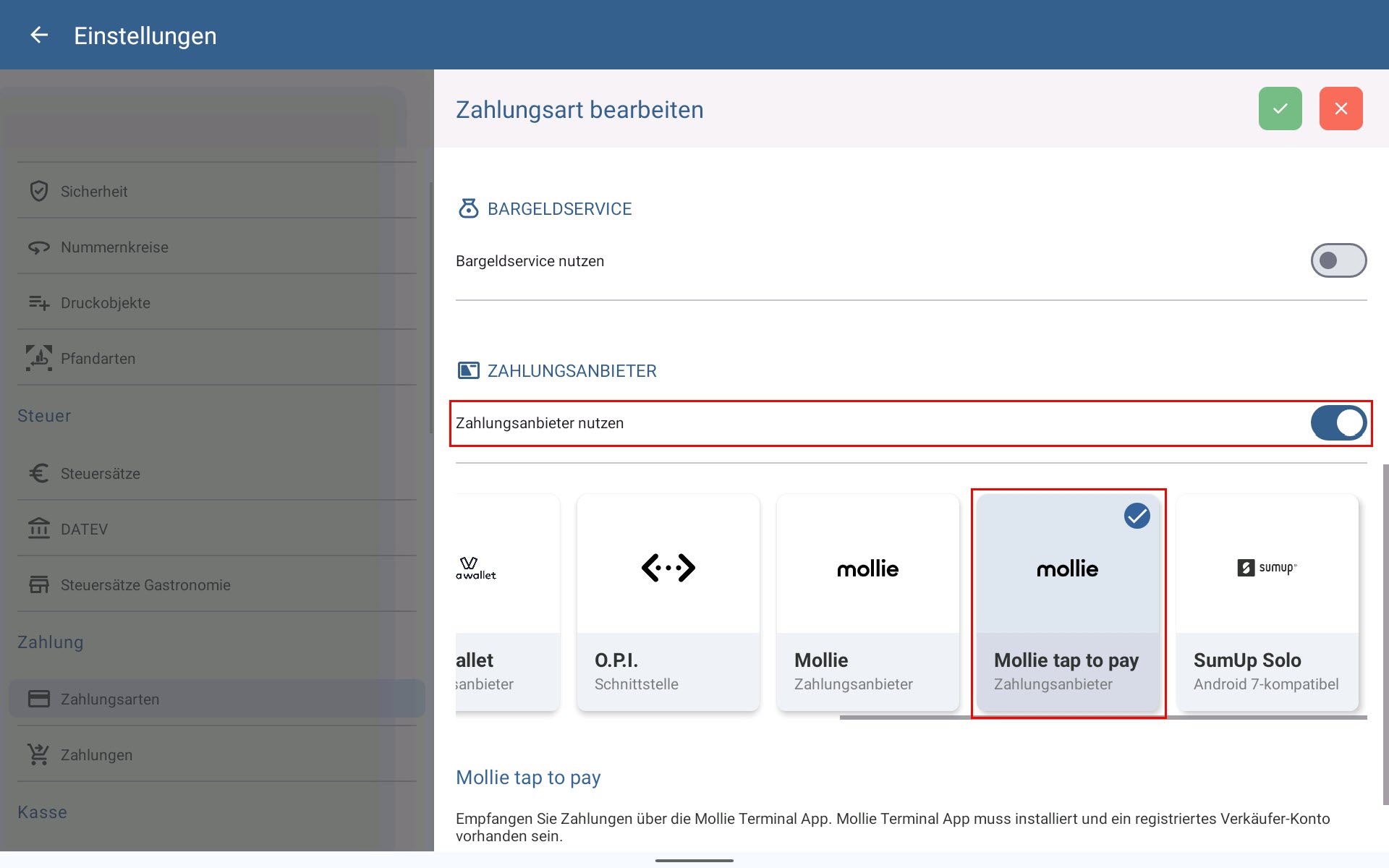The width and height of the screenshot is (1389, 868).
Task: Click the horizontal provider list scrollbar
Action: (1103, 718)
